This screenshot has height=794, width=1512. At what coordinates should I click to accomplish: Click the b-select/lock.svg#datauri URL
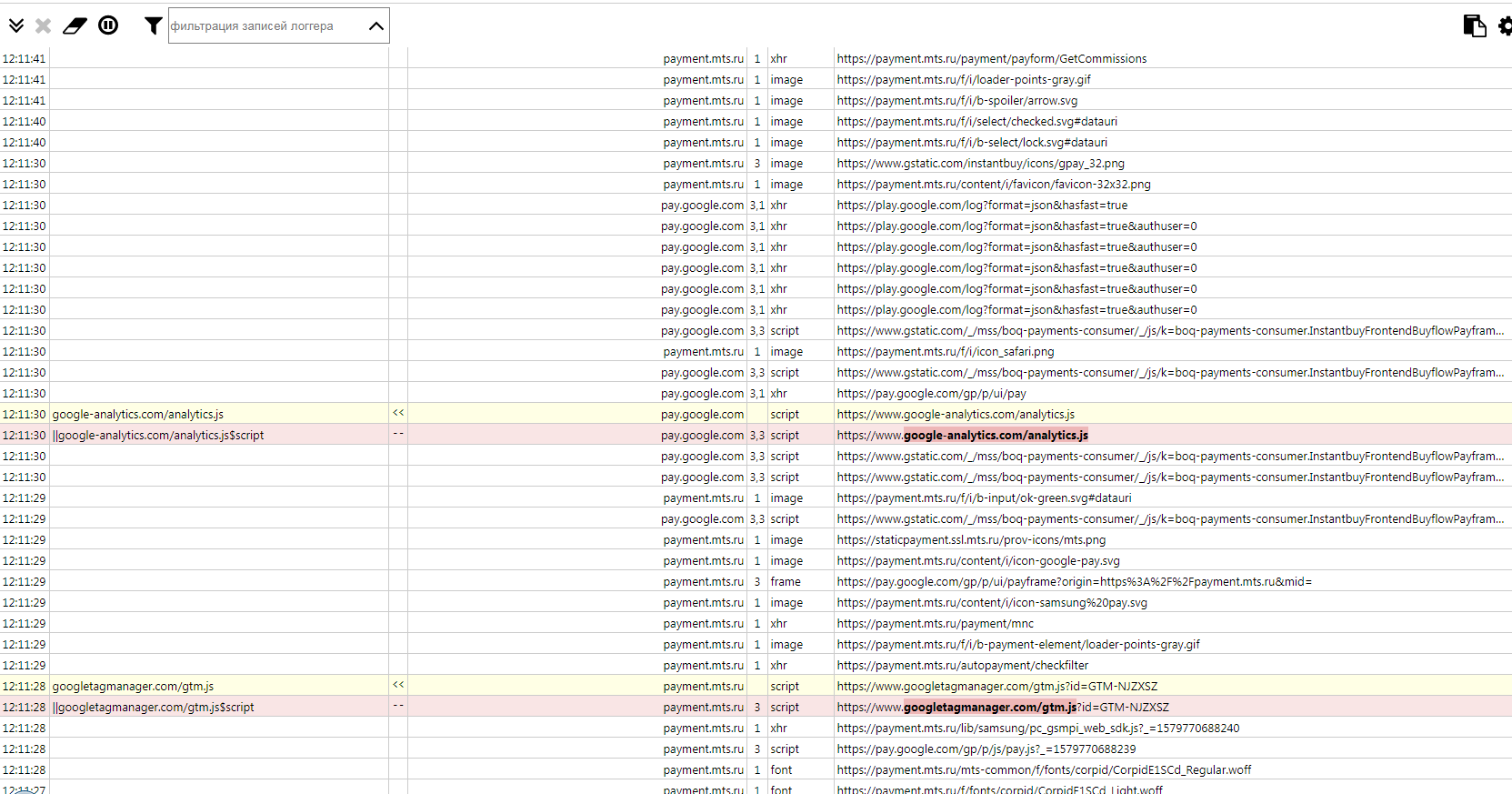[x=972, y=143]
